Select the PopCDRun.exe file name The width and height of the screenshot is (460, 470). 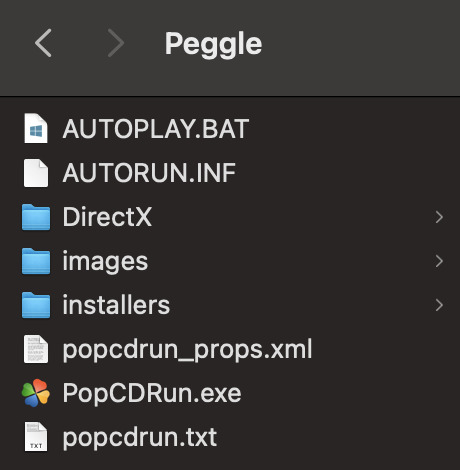152,394
